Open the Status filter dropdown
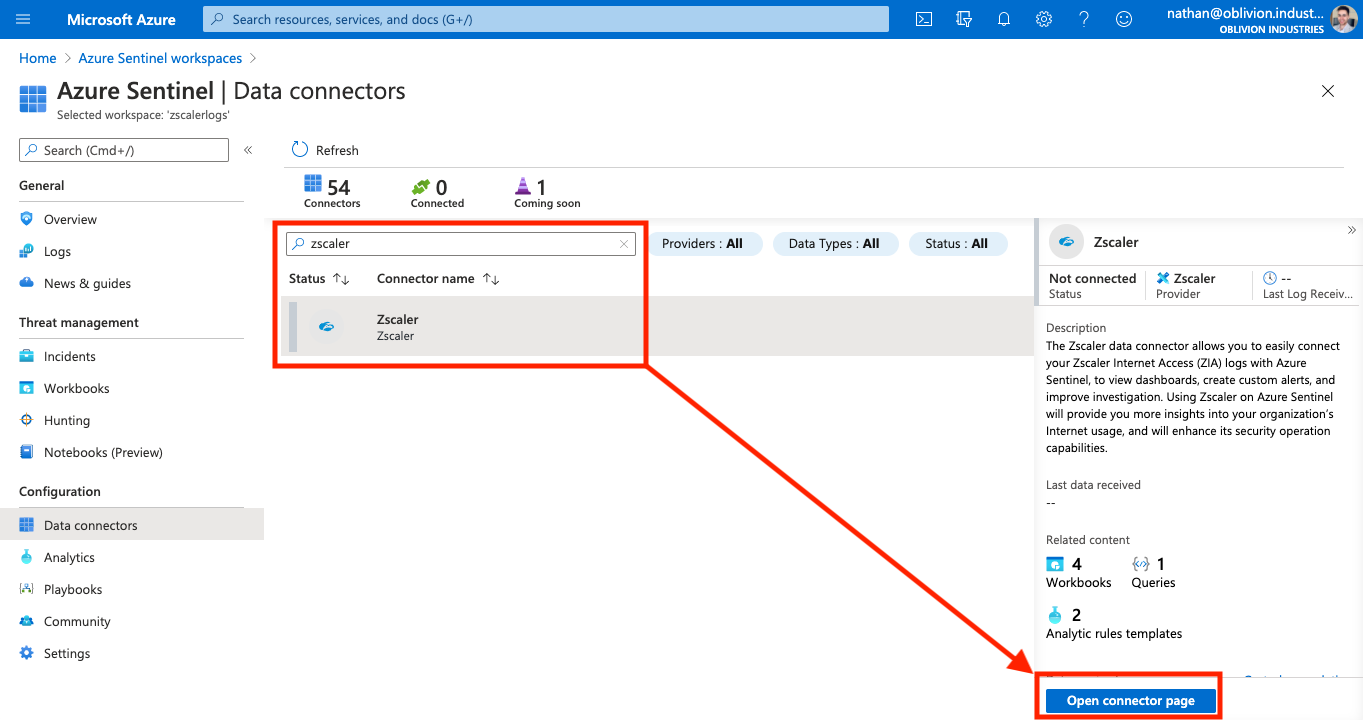The image size is (1363, 720). (x=956, y=244)
